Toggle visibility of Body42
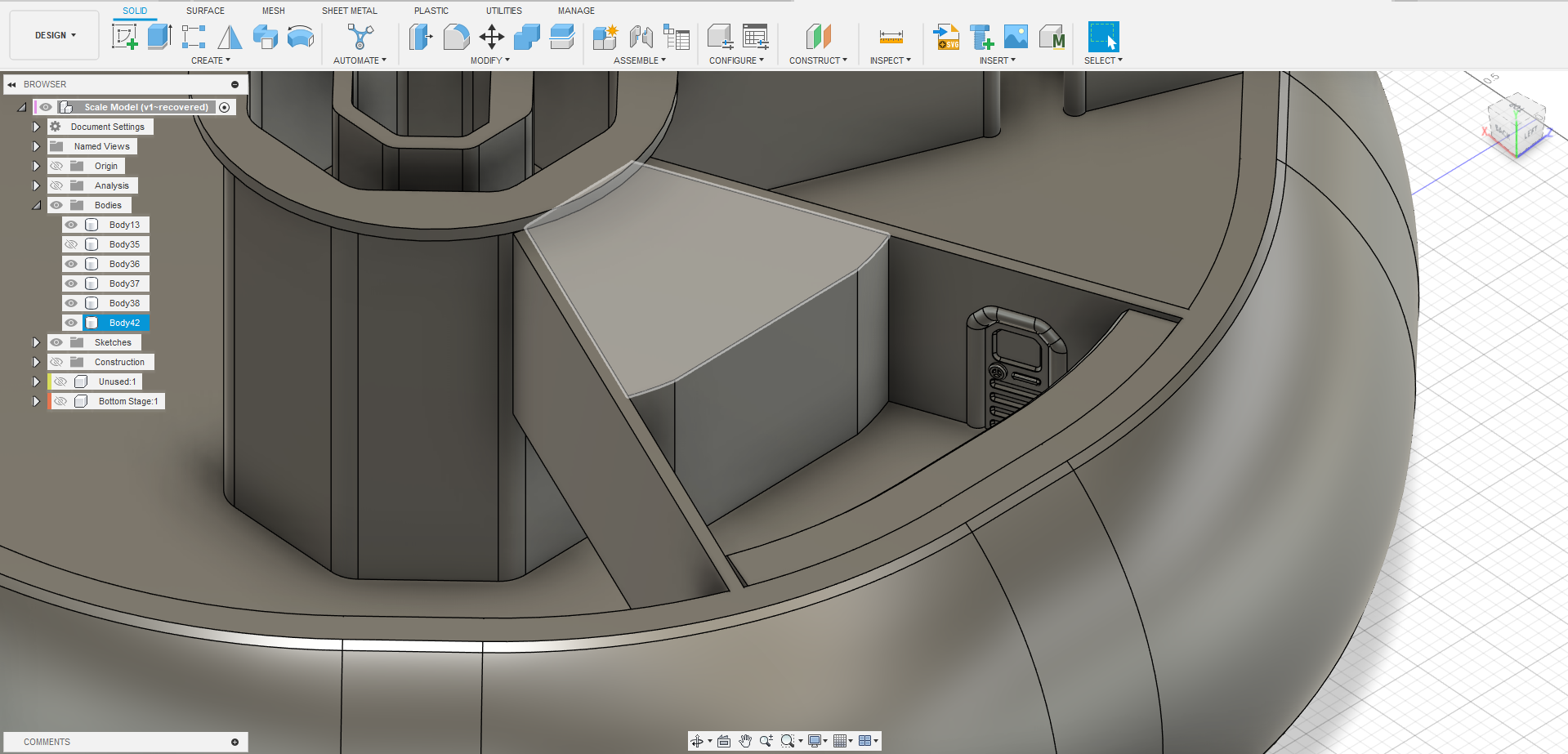1568x754 pixels. tap(71, 323)
